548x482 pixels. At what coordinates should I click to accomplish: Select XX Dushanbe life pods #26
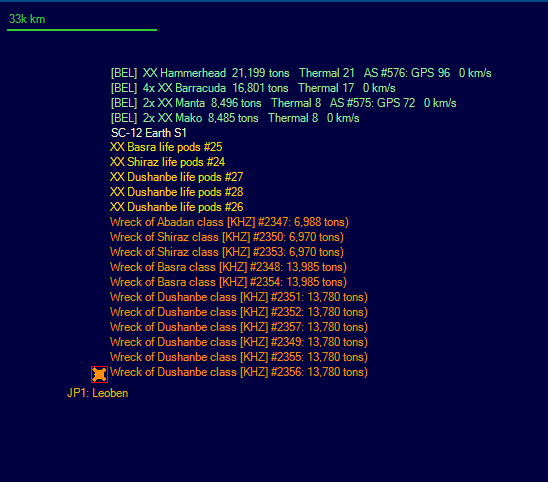point(176,207)
